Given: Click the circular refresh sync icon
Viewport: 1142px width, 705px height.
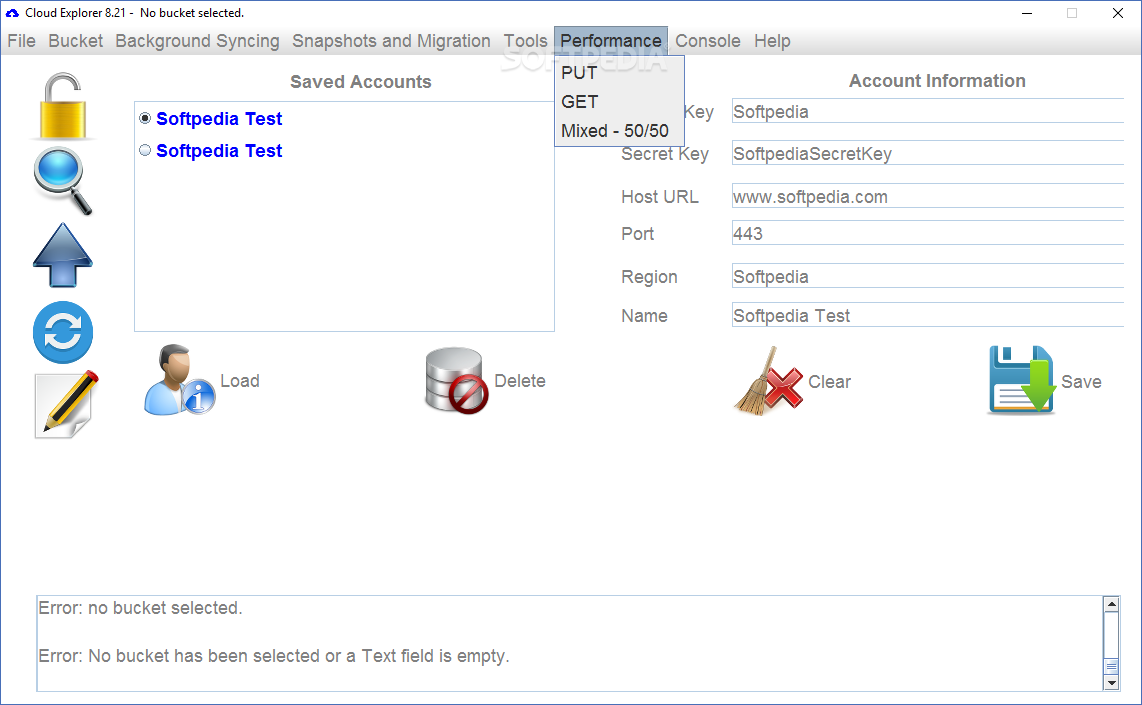Looking at the screenshot, I should pyautogui.click(x=63, y=332).
